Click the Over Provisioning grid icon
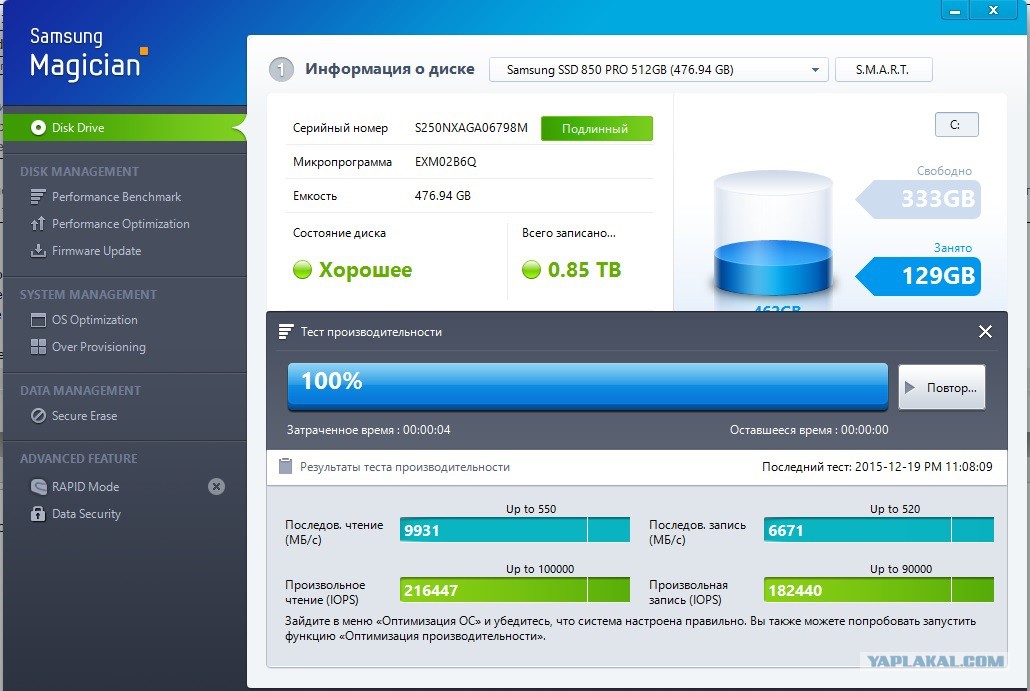The image size is (1030, 691). pyautogui.click(x=38, y=347)
